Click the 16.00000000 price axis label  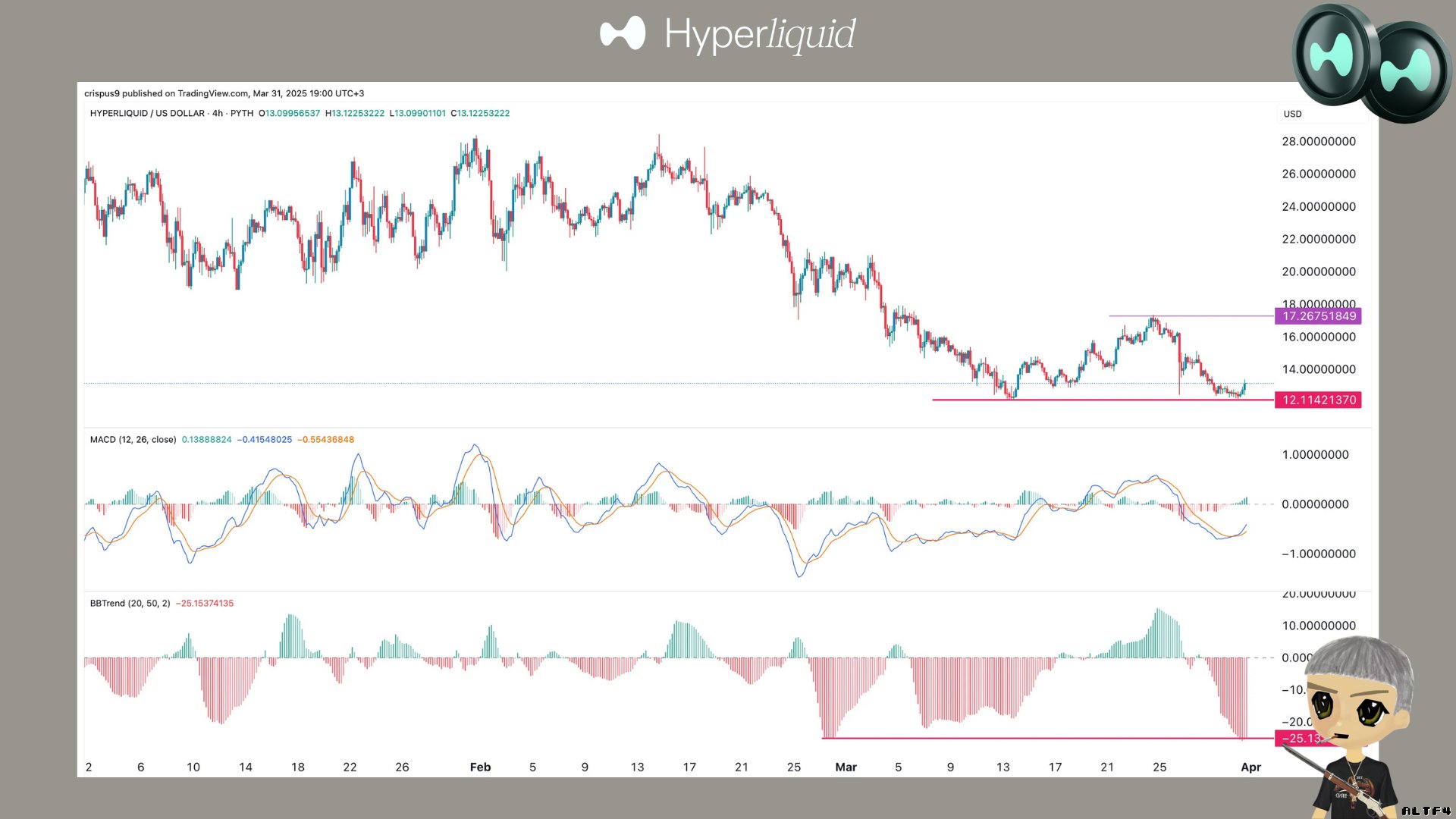click(x=1319, y=337)
